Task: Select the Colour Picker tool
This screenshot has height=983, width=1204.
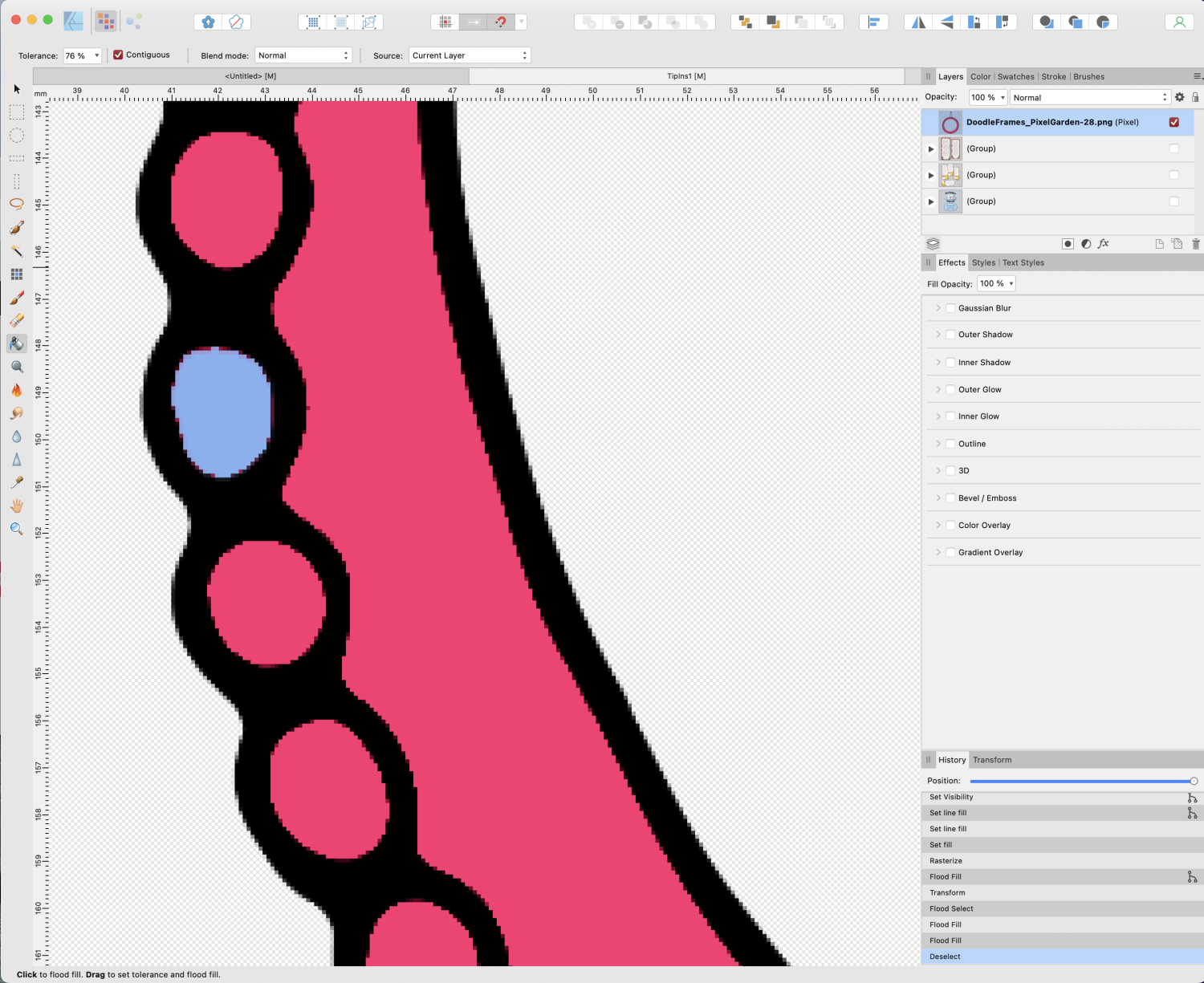Action: pyautogui.click(x=16, y=481)
